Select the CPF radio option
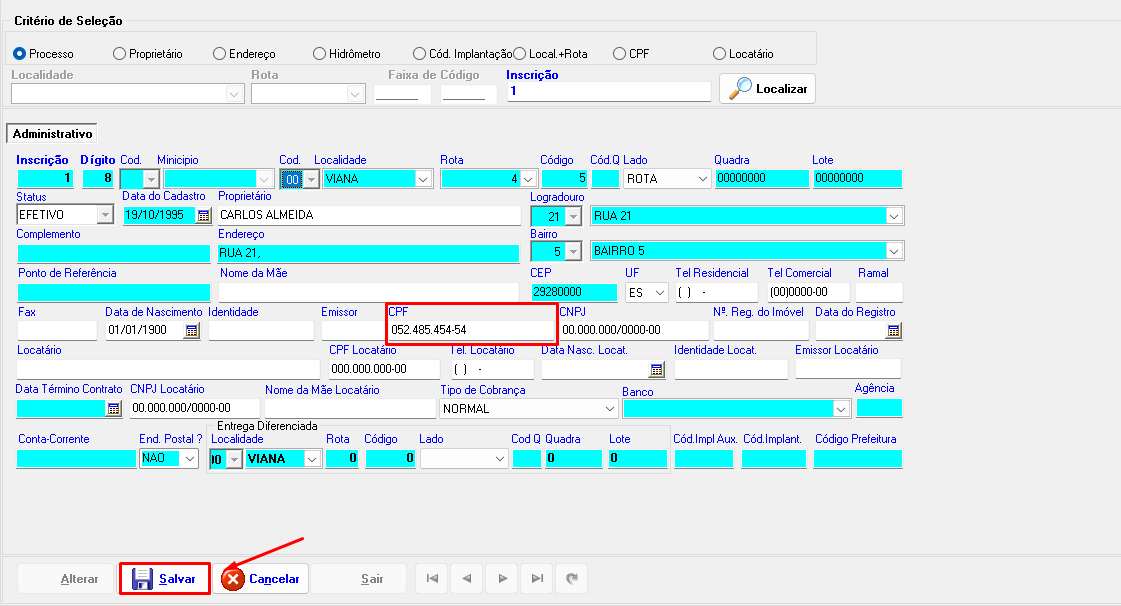Viewport: 1121px width, 606px height. [x=620, y=54]
